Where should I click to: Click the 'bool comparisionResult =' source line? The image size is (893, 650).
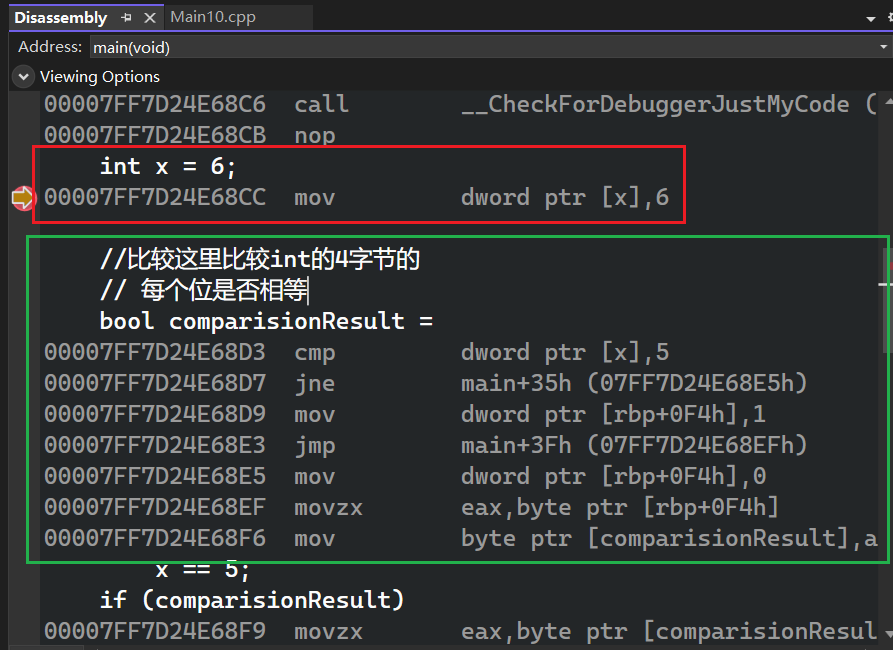point(266,321)
